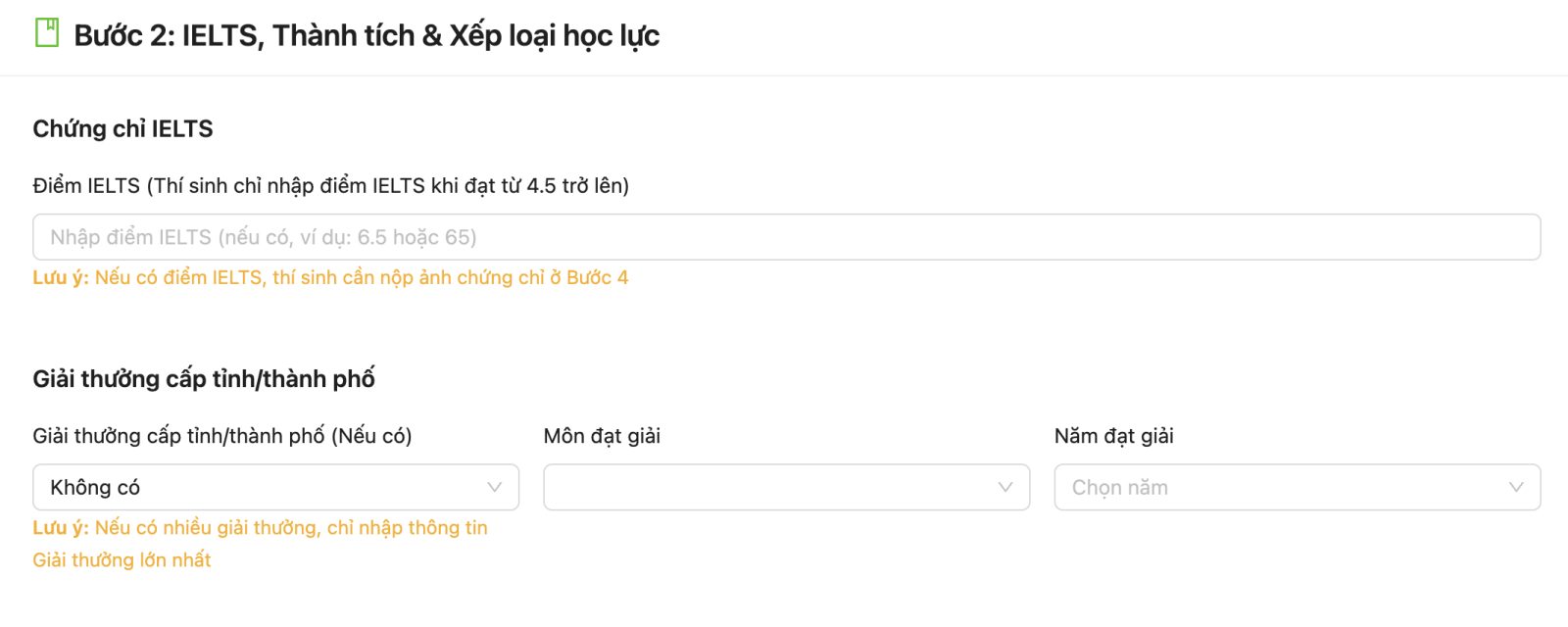Click the bold "Lưu ý:" in the IELTS note
Viewport: 1568px width, 627px height.
click(61, 277)
